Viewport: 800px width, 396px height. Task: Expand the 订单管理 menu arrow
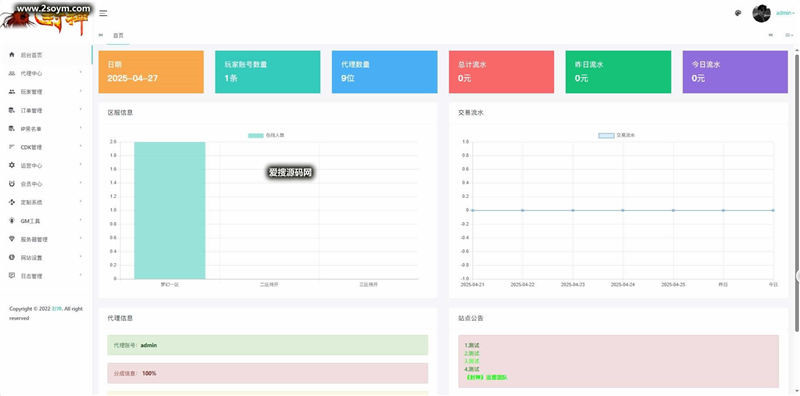(81, 110)
